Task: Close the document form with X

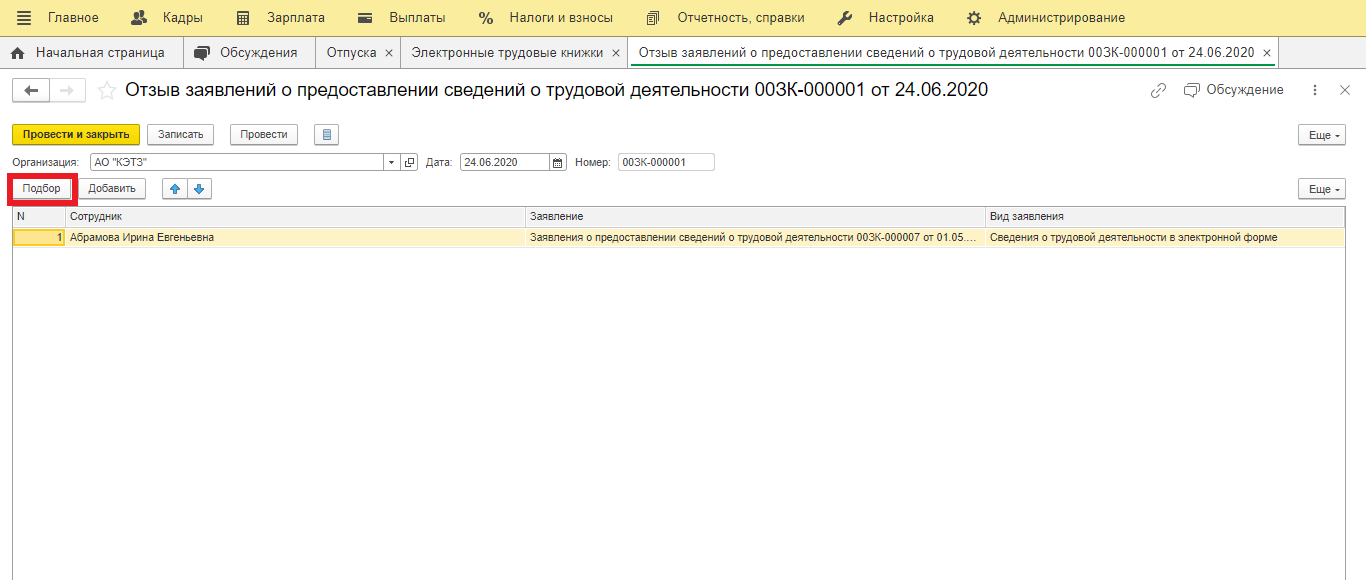Action: [1345, 90]
